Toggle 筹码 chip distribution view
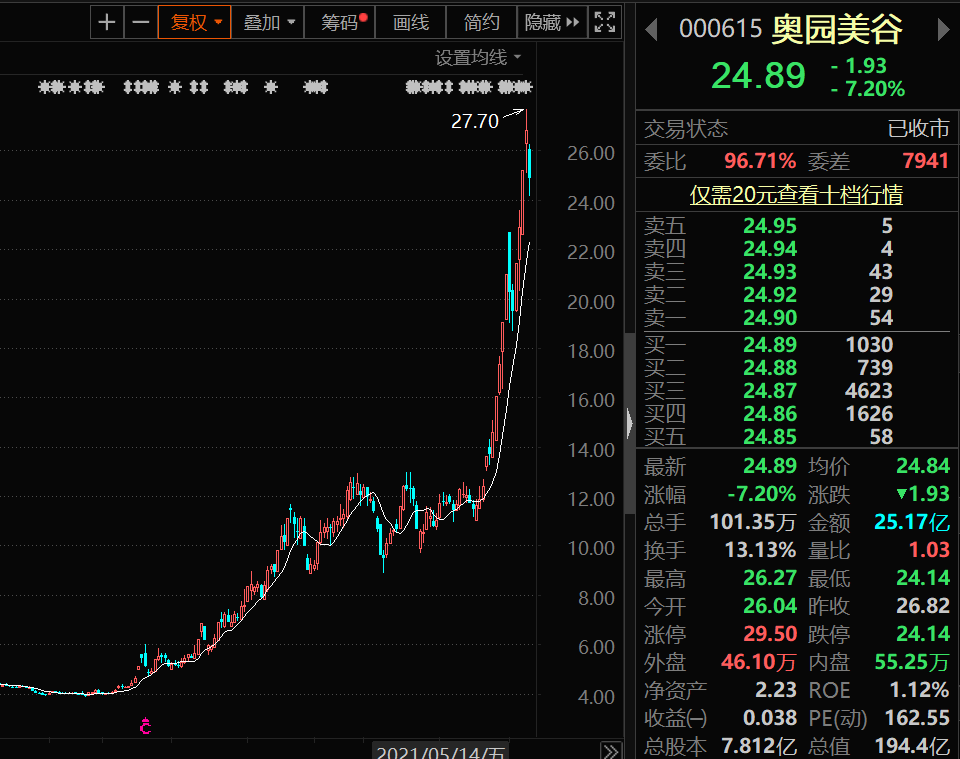Image resolution: width=960 pixels, height=759 pixels. point(339,22)
